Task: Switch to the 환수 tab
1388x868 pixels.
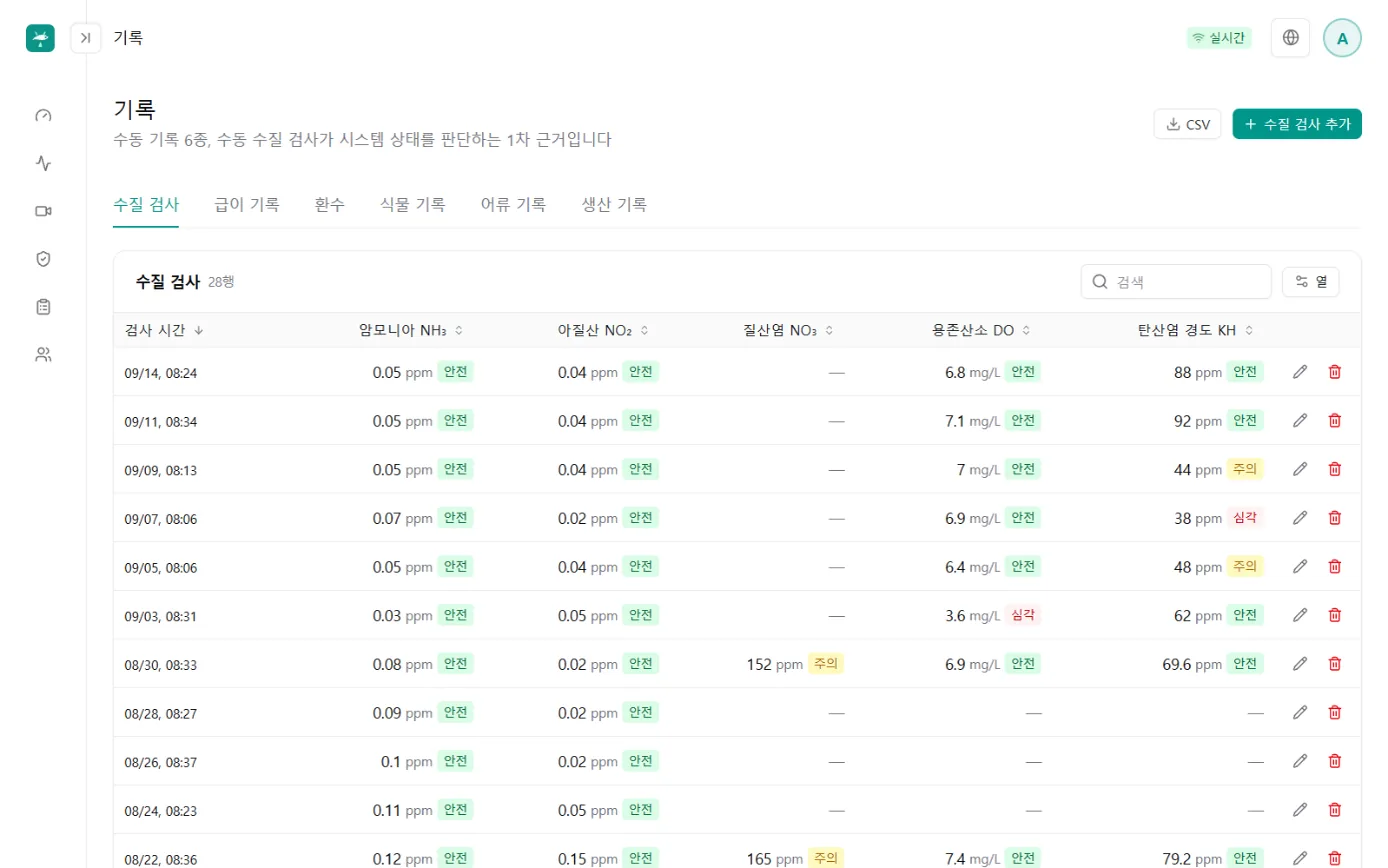Action: pyautogui.click(x=330, y=205)
